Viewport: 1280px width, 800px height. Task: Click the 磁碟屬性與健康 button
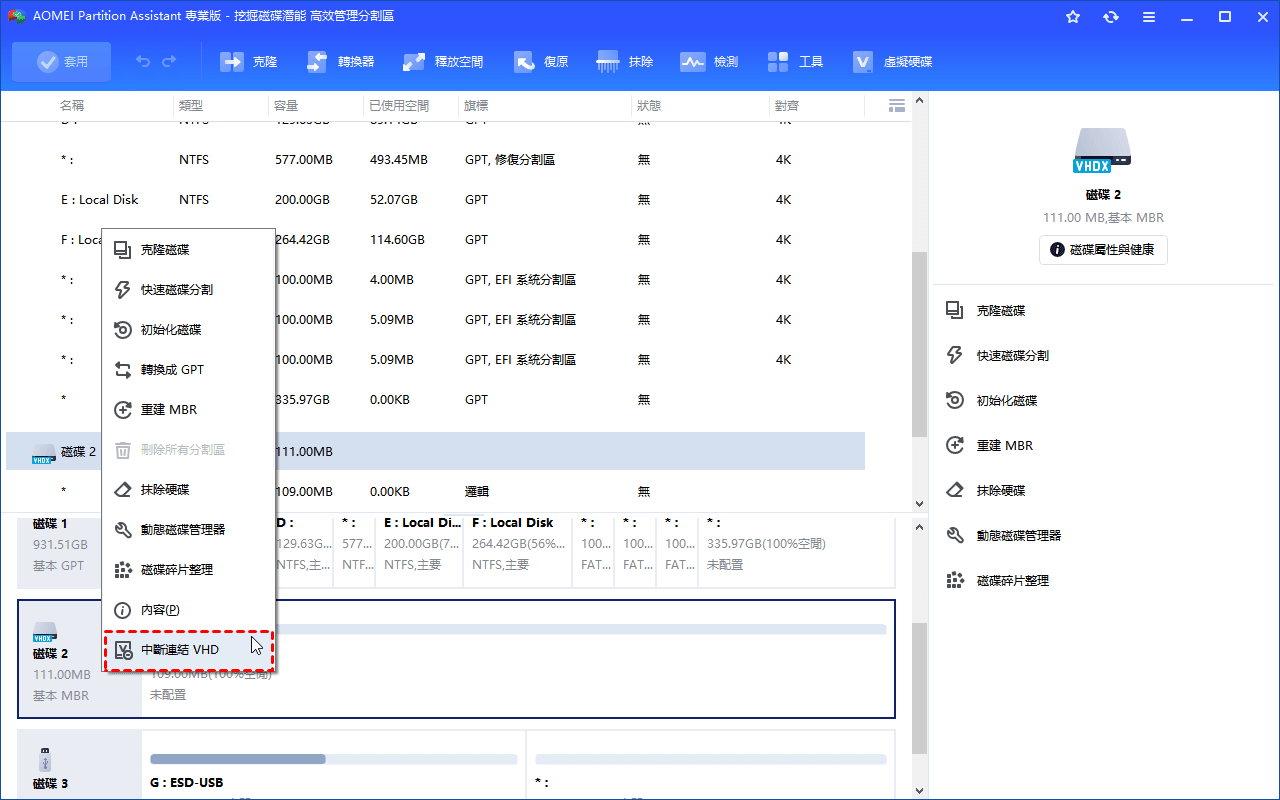(x=1103, y=250)
